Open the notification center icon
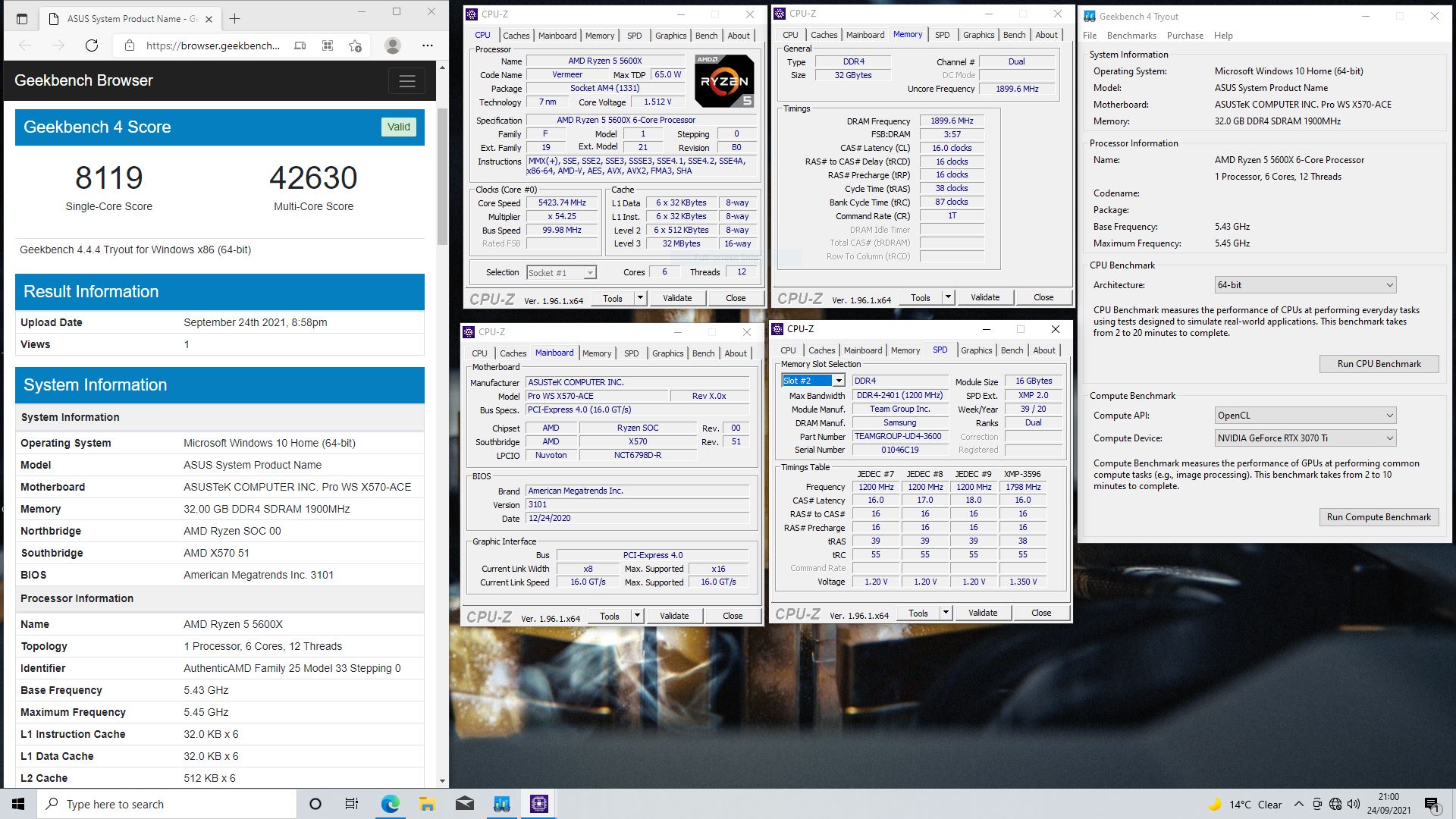The width and height of the screenshot is (1456, 819). point(1432,804)
